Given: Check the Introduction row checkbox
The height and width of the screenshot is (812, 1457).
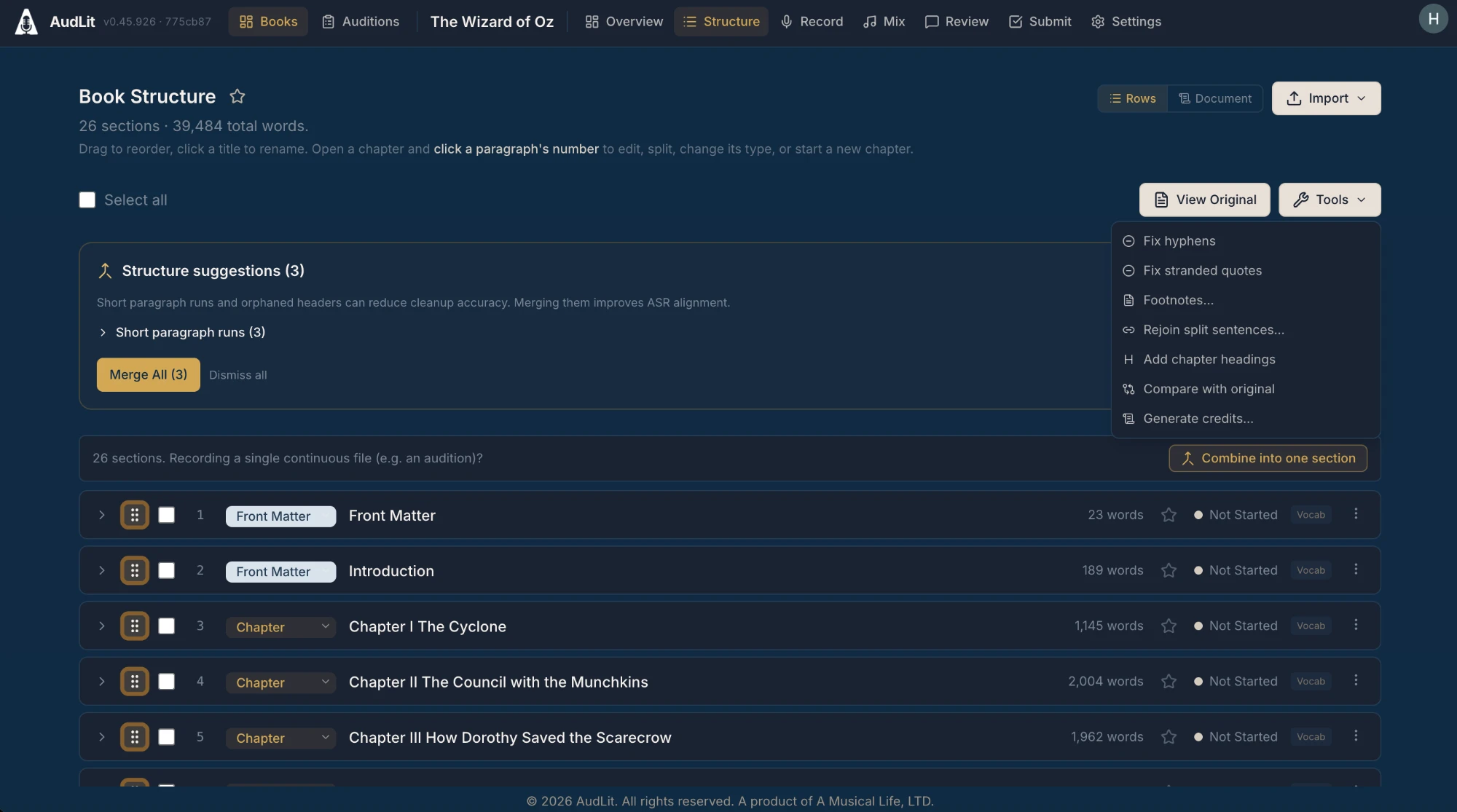Looking at the screenshot, I should pos(167,570).
